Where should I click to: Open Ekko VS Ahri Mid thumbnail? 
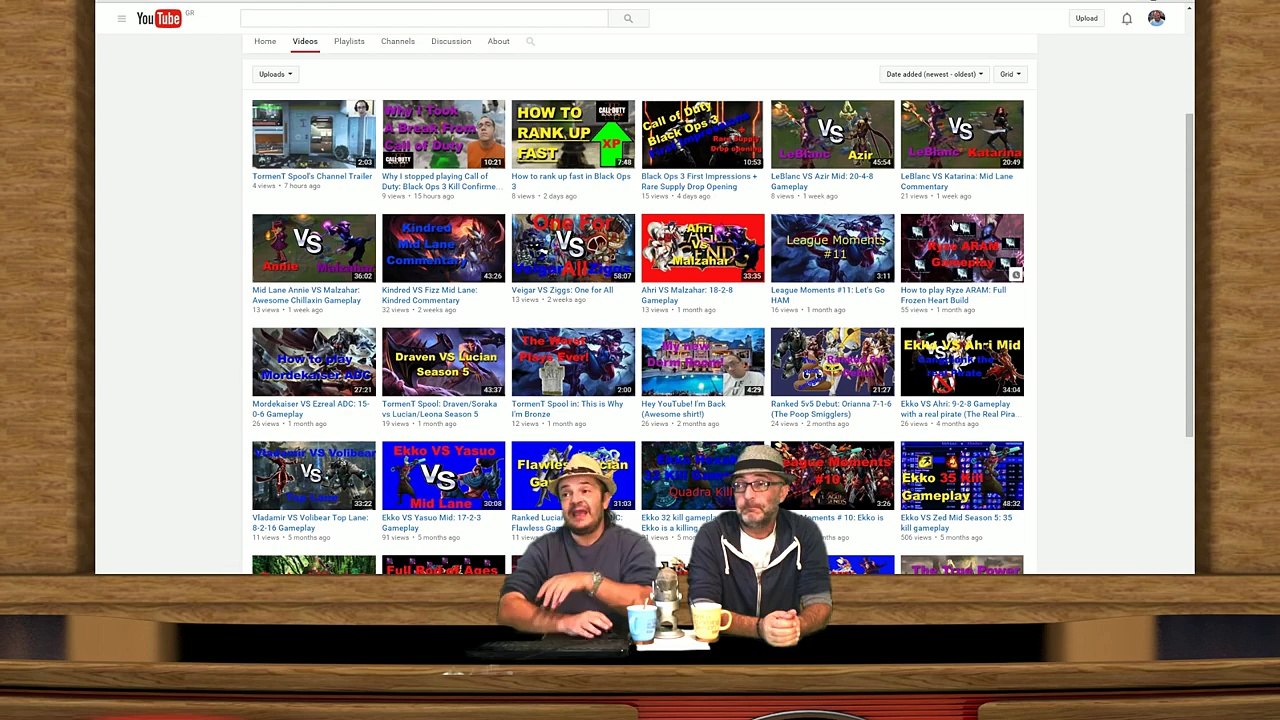click(x=962, y=362)
